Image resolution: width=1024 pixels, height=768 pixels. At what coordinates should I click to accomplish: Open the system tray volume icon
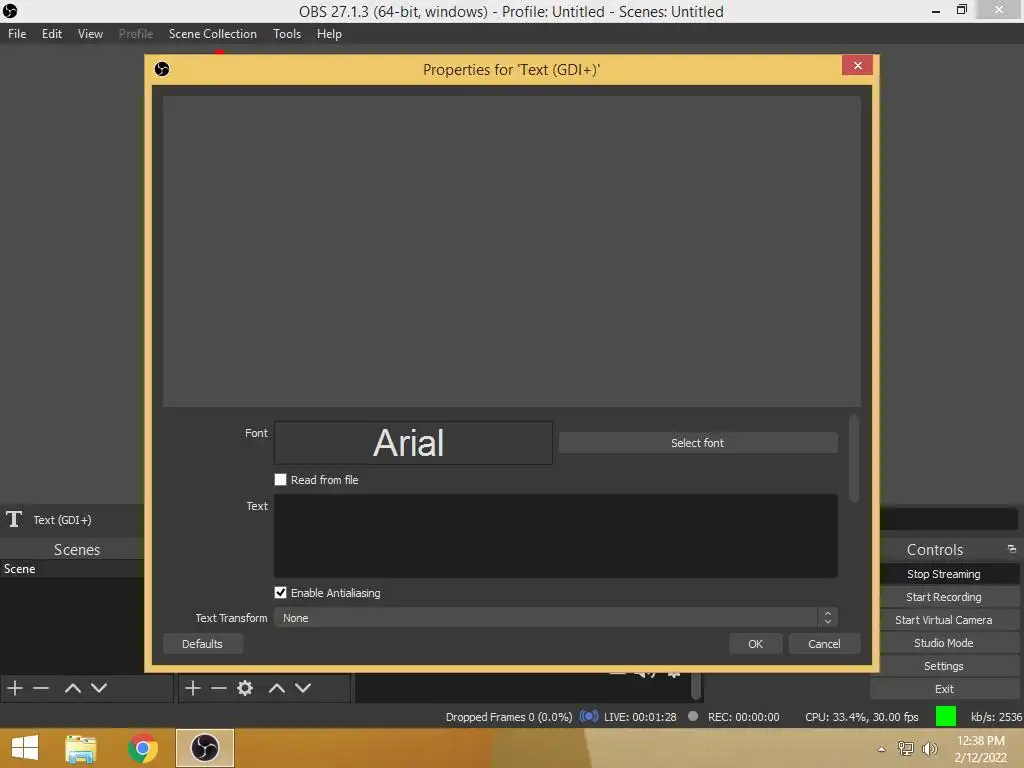click(930, 748)
